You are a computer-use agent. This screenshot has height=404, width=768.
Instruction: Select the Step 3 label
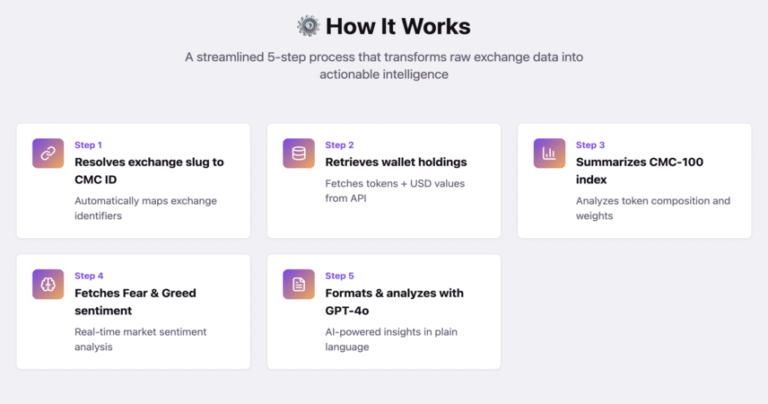pos(590,145)
